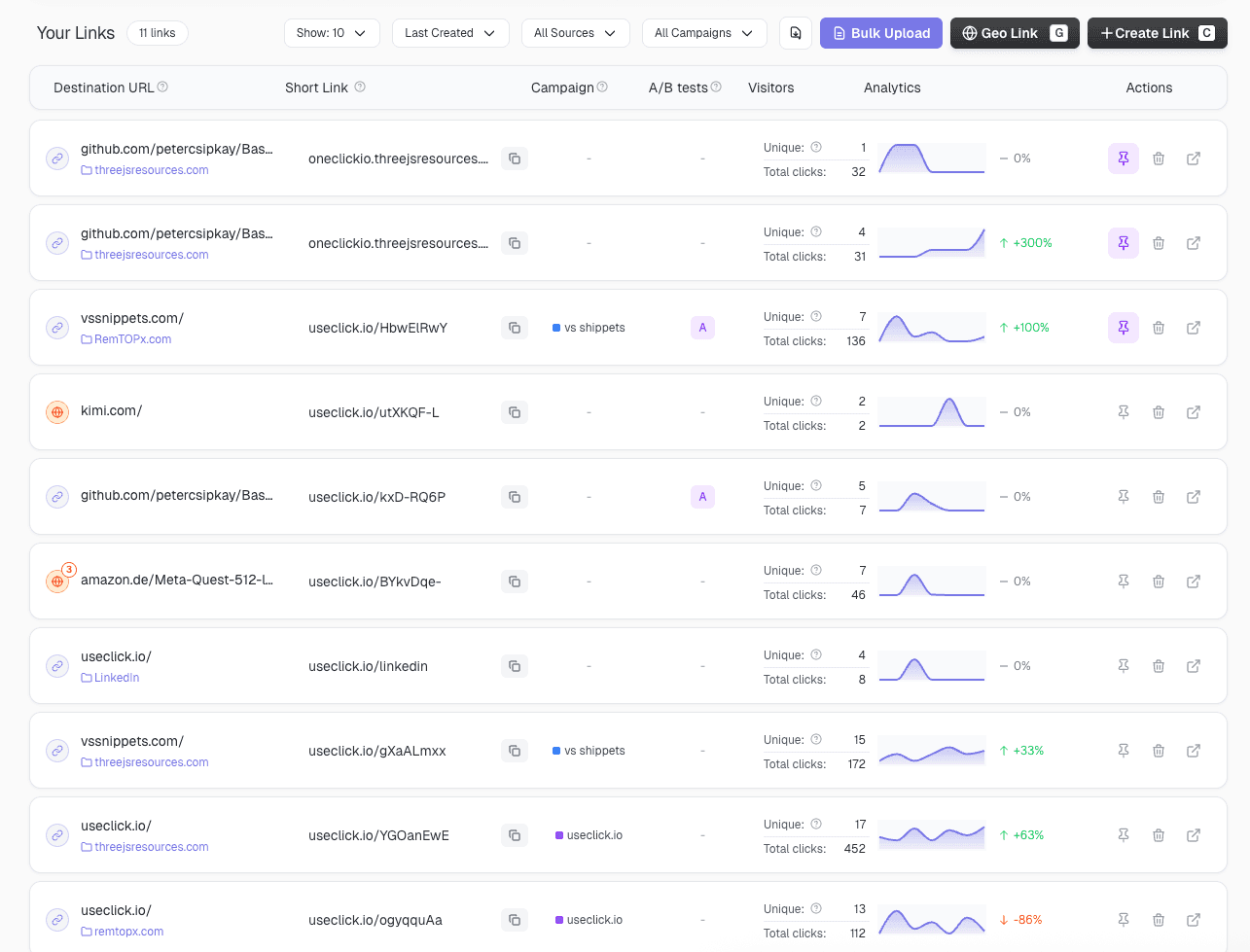
Task: Unpin the vssnippets.com HbwElRwY link
Action: tap(1124, 328)
